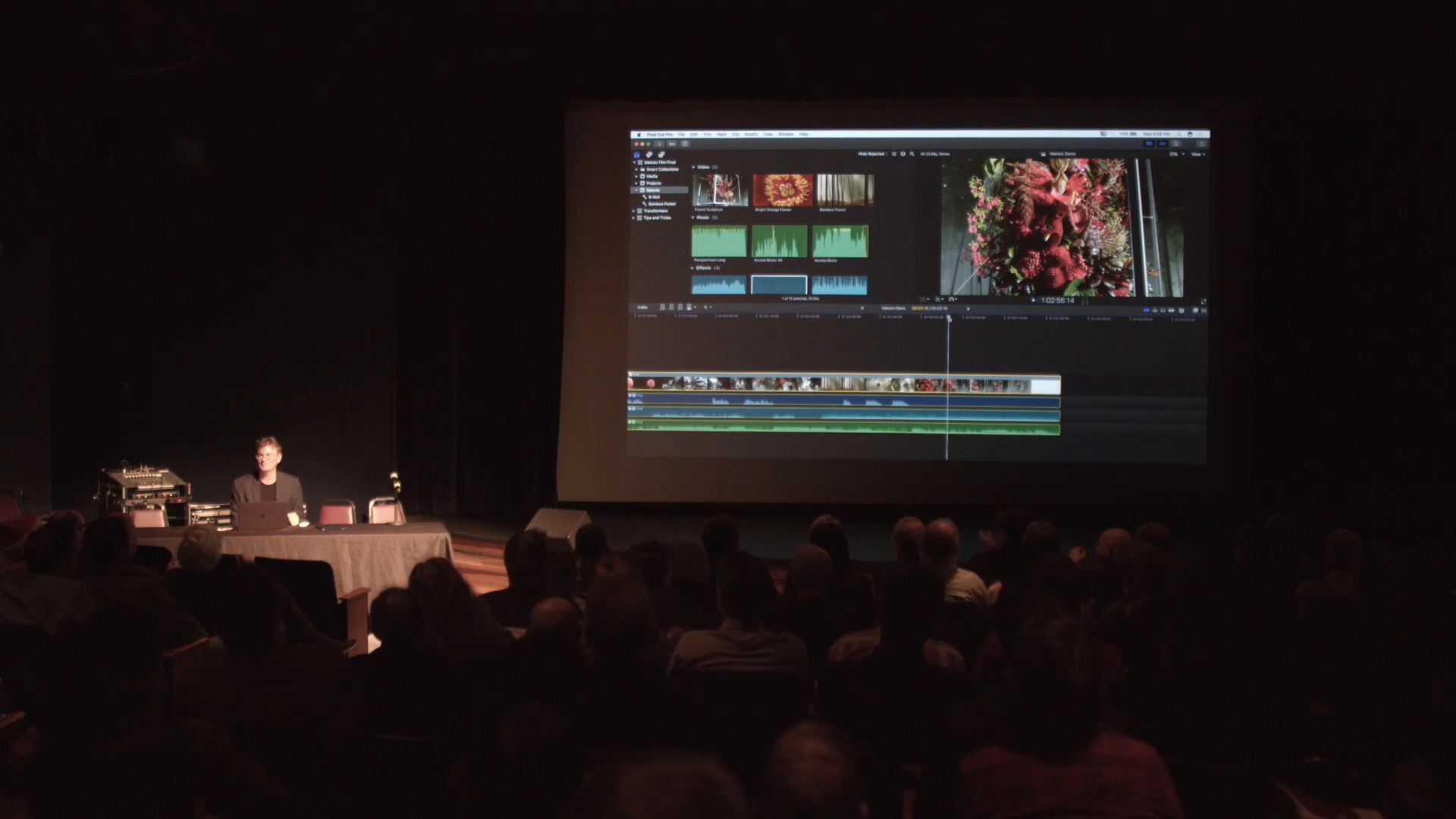Open the Titles and Generators sidebar
The width and height of the screenshot is (1456, 819).
(661, 155)
